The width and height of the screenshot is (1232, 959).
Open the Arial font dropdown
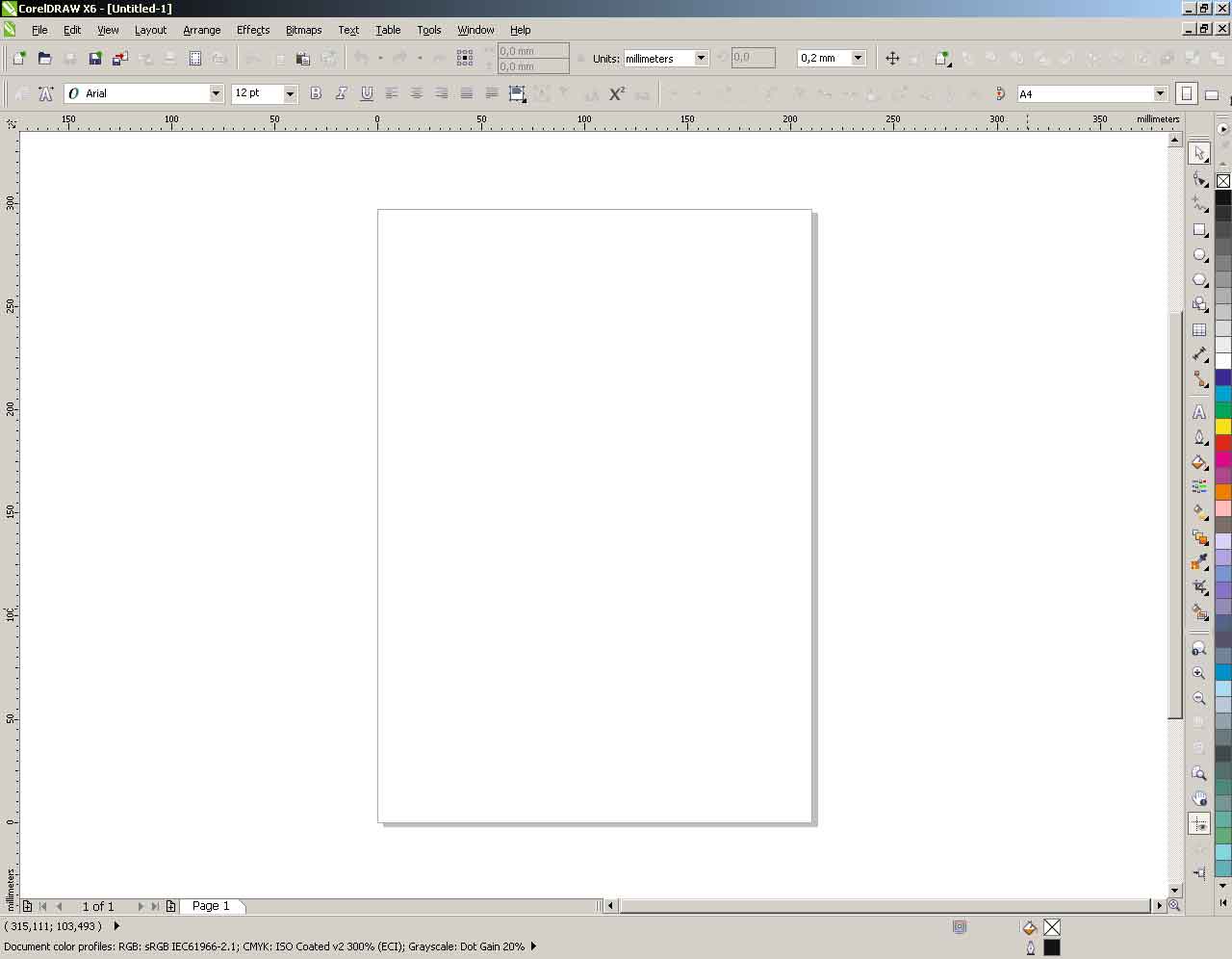216,93
